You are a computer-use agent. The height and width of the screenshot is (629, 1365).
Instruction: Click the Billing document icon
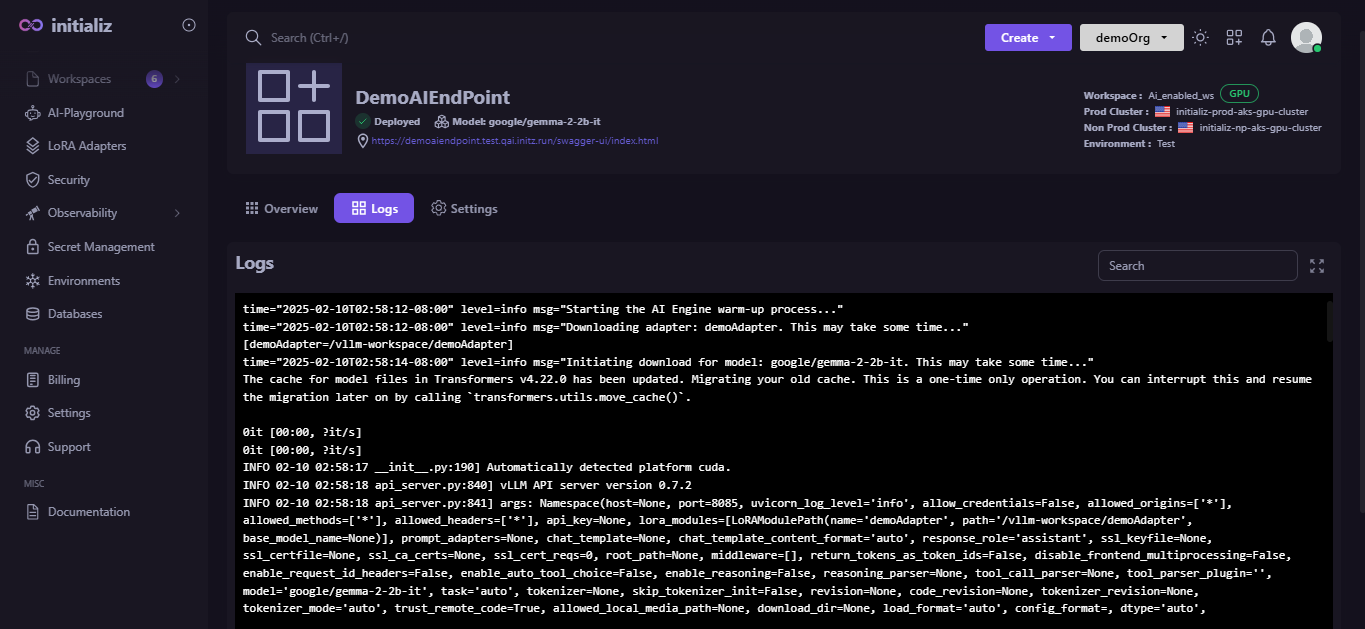pos(32,380)
